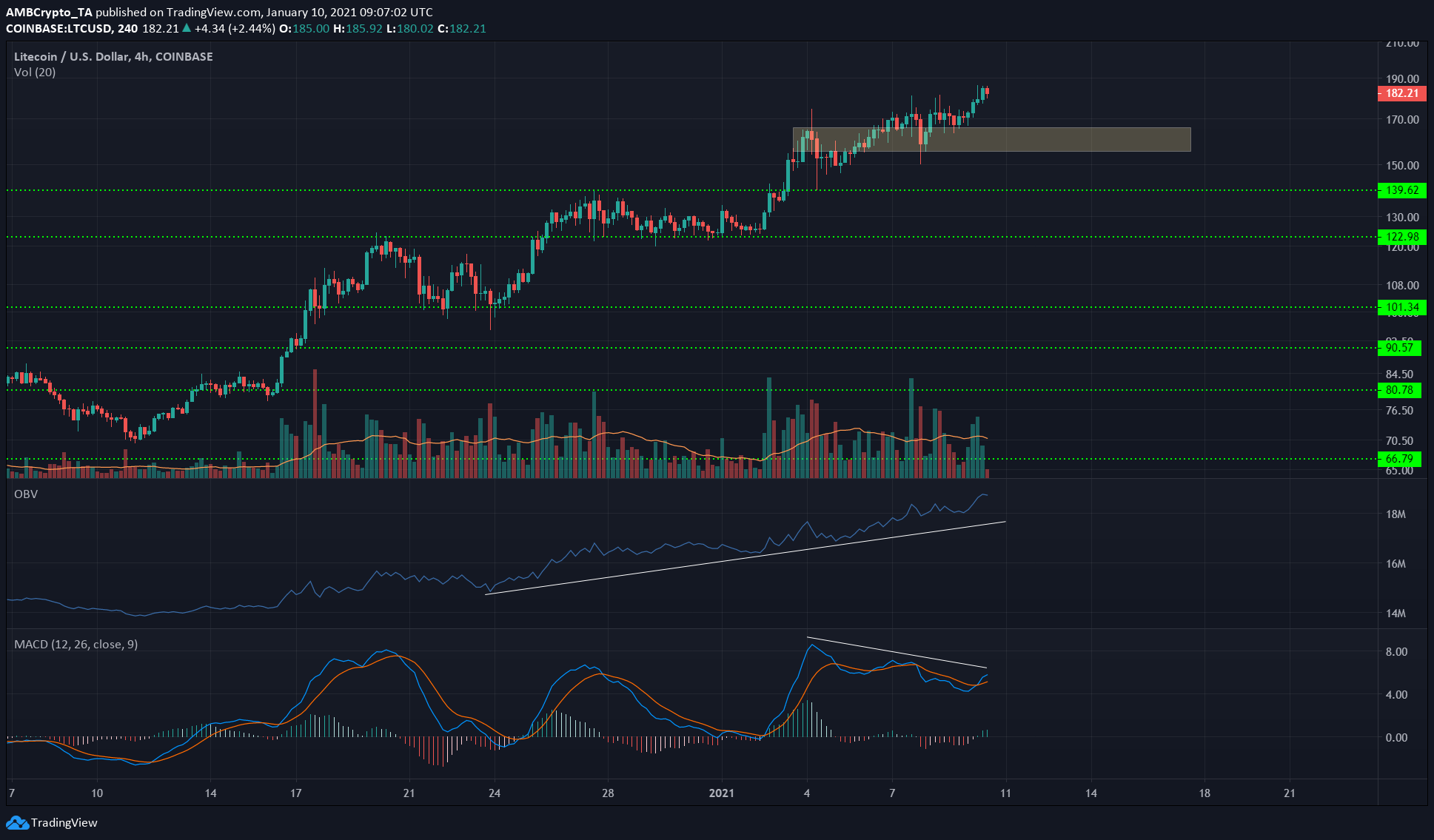1434x840 pixels.
Task: Click the 66.79 price level label
Action: pos(1399,459)
